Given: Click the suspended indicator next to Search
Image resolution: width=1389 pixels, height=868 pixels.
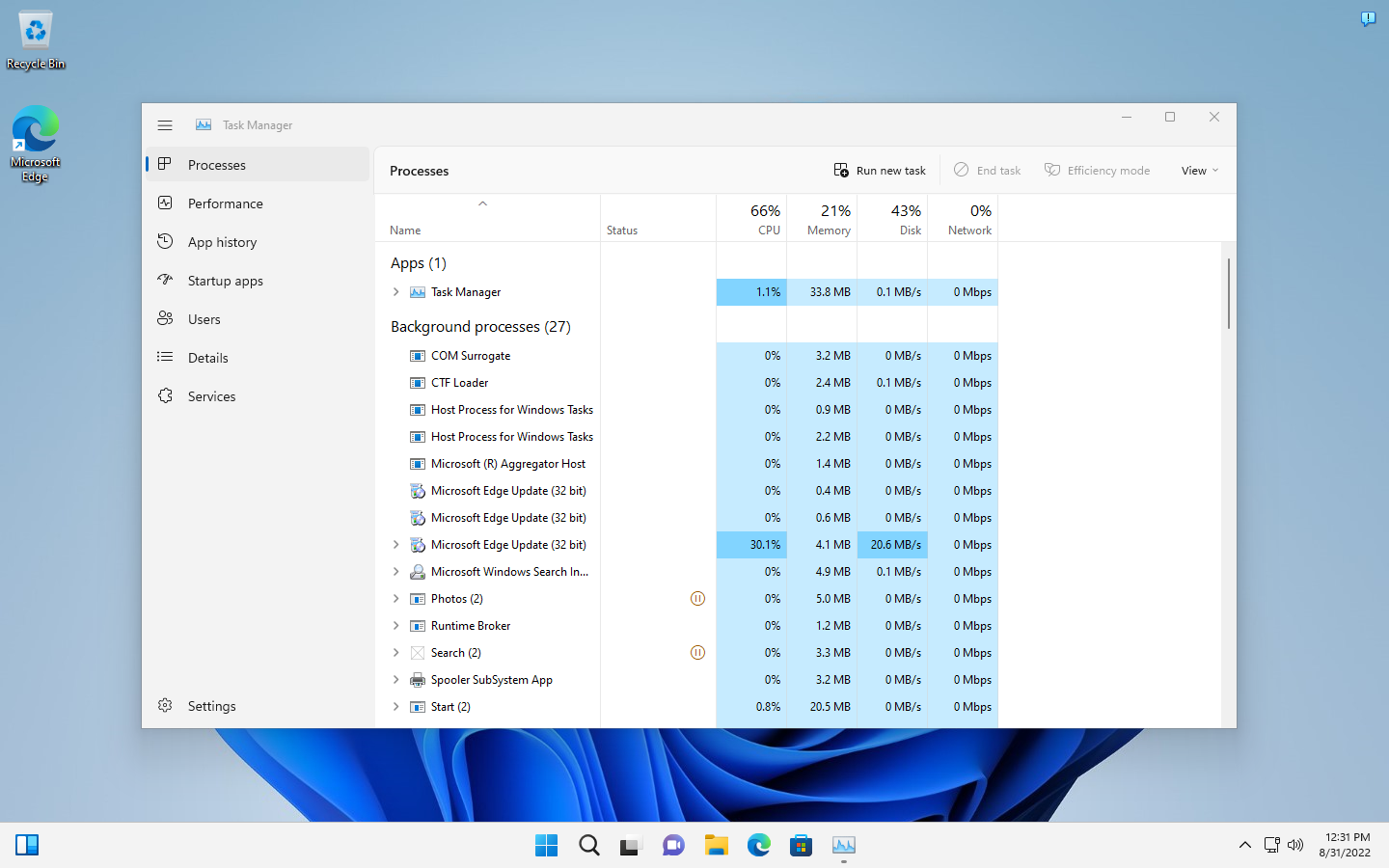Looking at the screenshot, I should tap(697, 652).
